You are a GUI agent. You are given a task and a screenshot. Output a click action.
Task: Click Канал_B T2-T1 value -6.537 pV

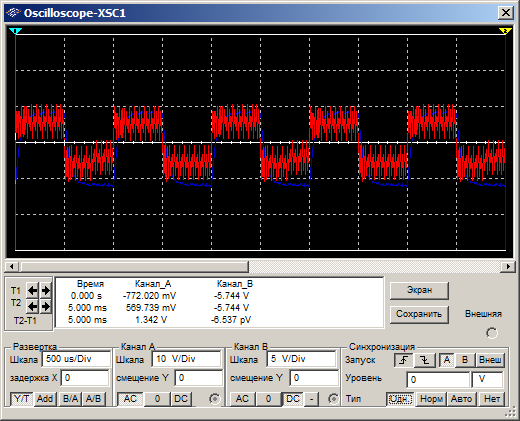(231, 320)
